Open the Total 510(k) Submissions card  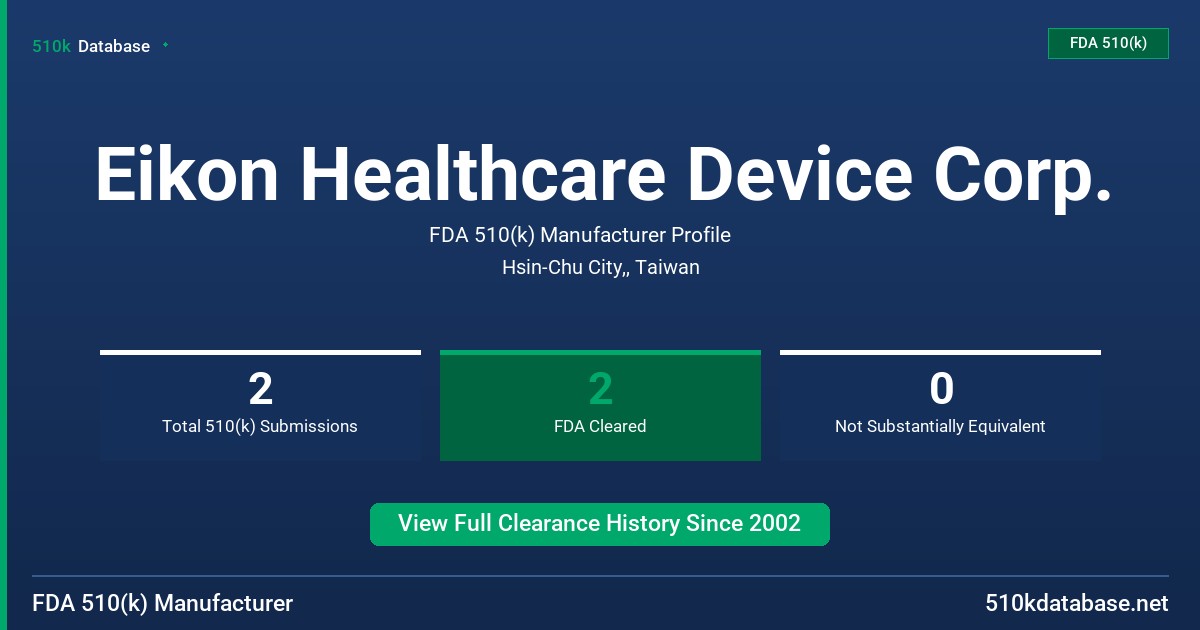260,405
